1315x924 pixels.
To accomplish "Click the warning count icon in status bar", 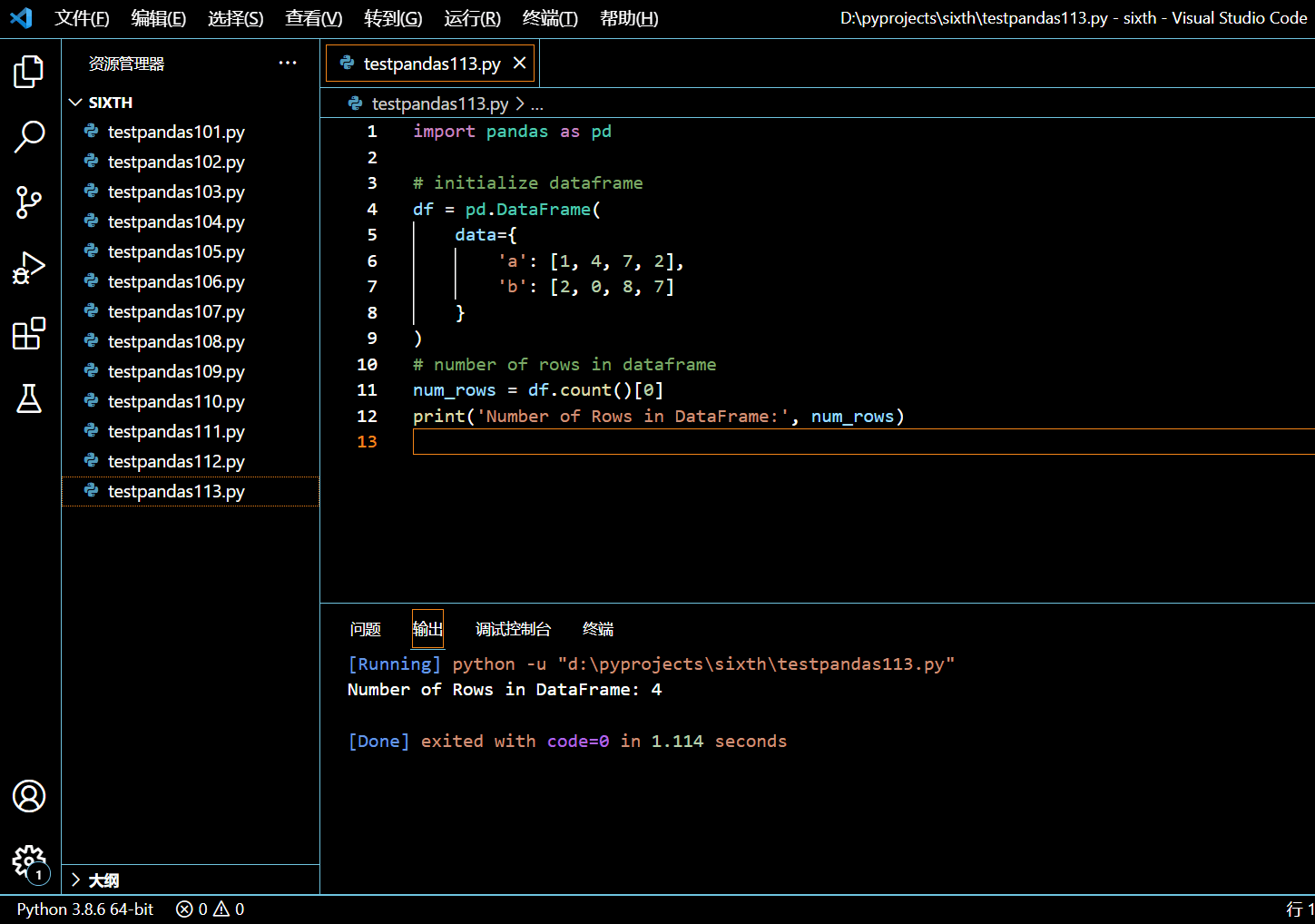I will 221,909.
